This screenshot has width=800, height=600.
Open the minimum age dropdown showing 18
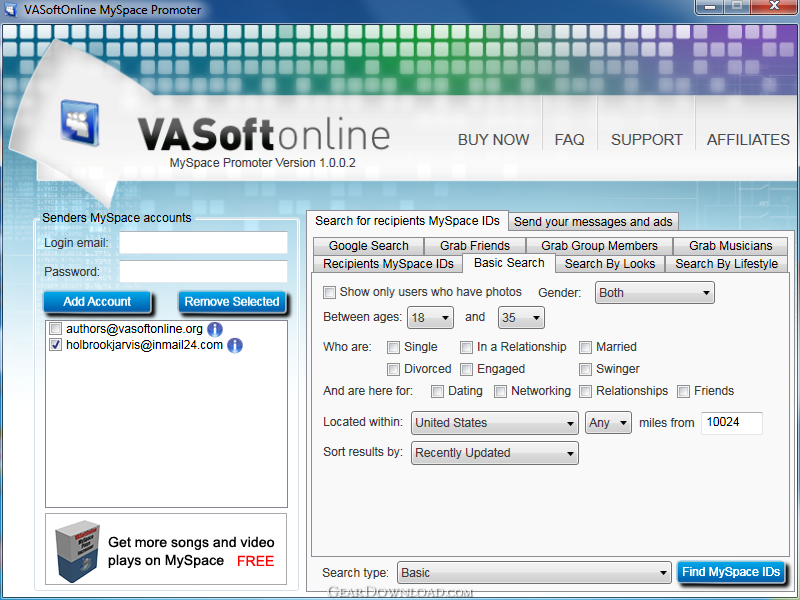coord(431,317)
